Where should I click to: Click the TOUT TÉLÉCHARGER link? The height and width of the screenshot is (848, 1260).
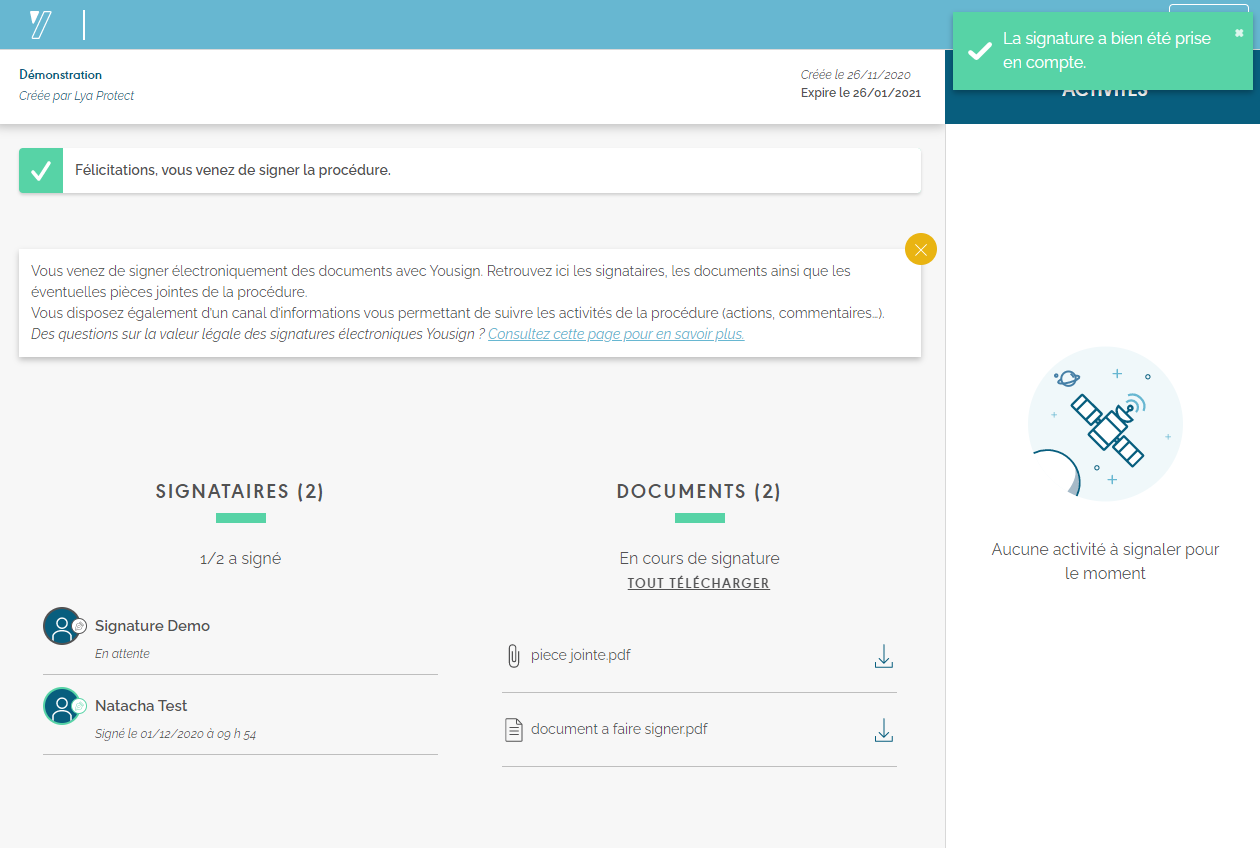click(698, 583)
